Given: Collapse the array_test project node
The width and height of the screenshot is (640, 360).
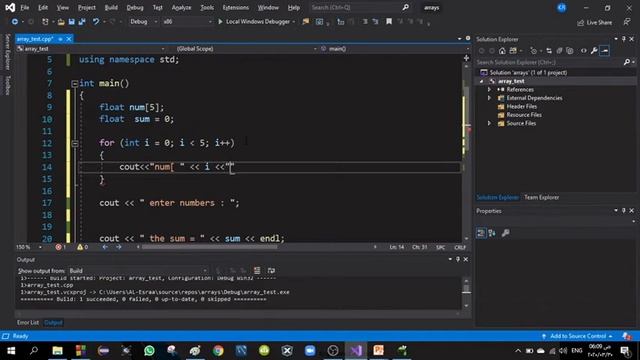Looking at the screenshot, I should pyautogui.click(x=482, y=81).
